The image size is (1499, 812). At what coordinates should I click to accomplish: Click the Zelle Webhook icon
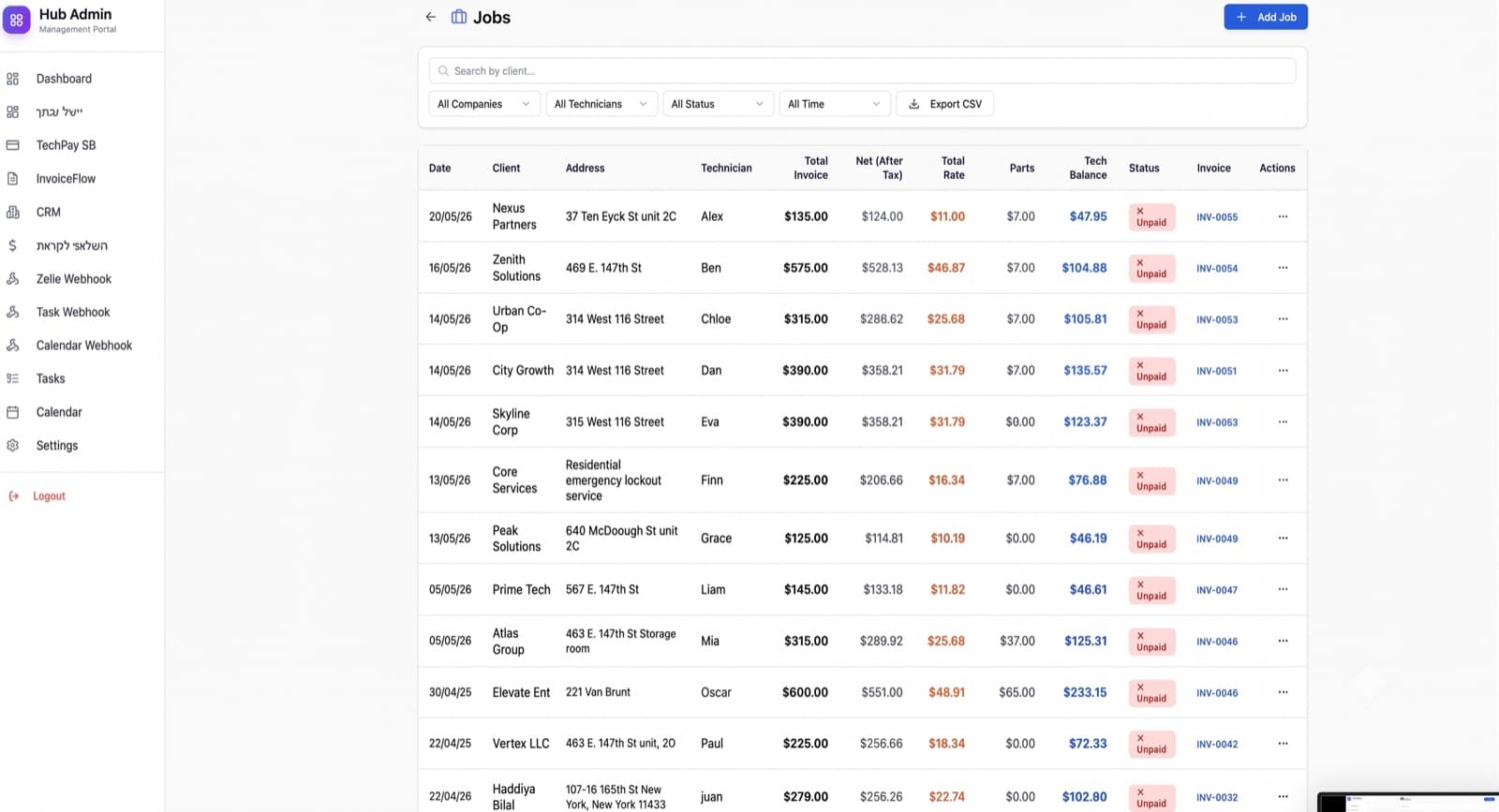(x=12, y=279)
